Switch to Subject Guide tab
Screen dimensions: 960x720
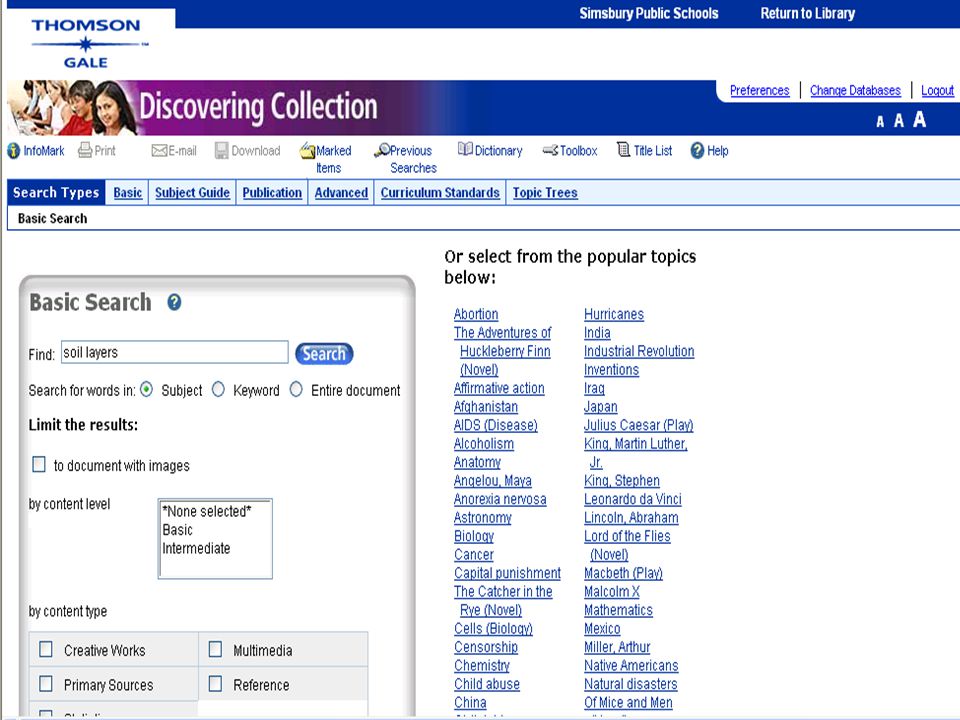pyautogui.click(x=192, y=193)
